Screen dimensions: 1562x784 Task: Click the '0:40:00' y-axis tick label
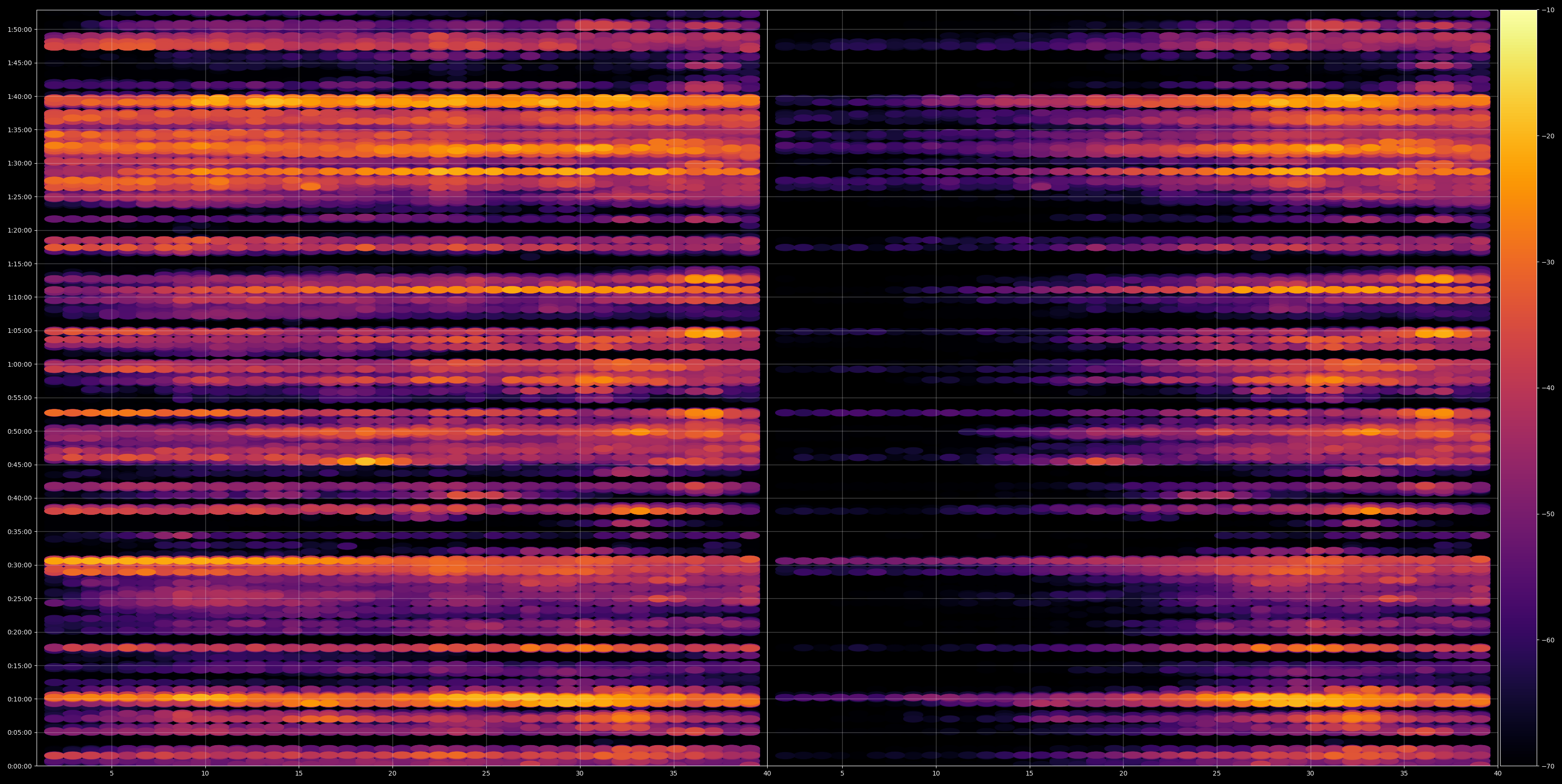pos(20,498)
